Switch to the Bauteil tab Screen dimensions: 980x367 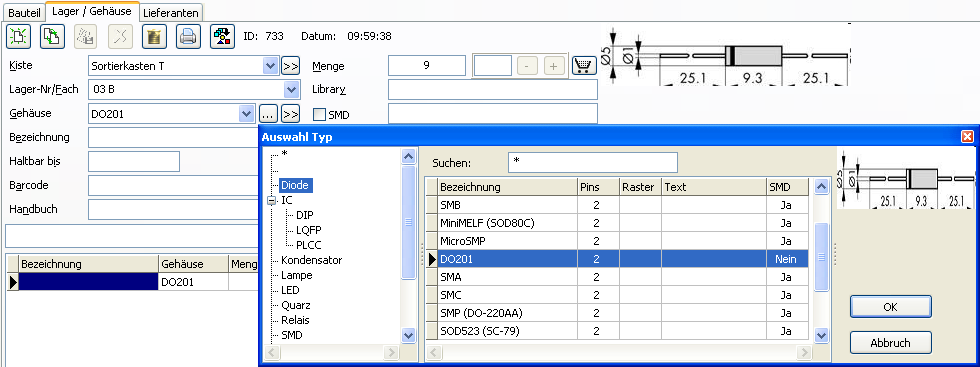[x=24, y=12]
